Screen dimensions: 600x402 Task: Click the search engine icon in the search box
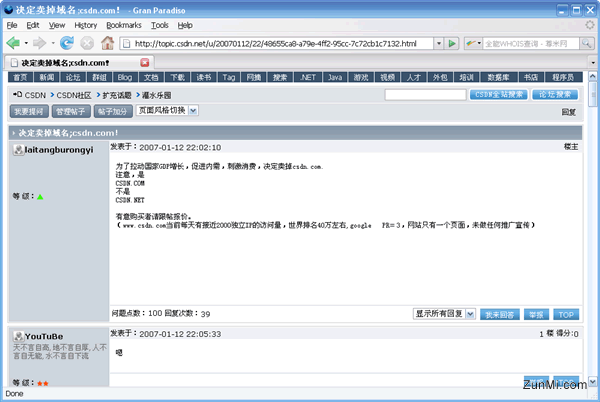click(471, 43)
